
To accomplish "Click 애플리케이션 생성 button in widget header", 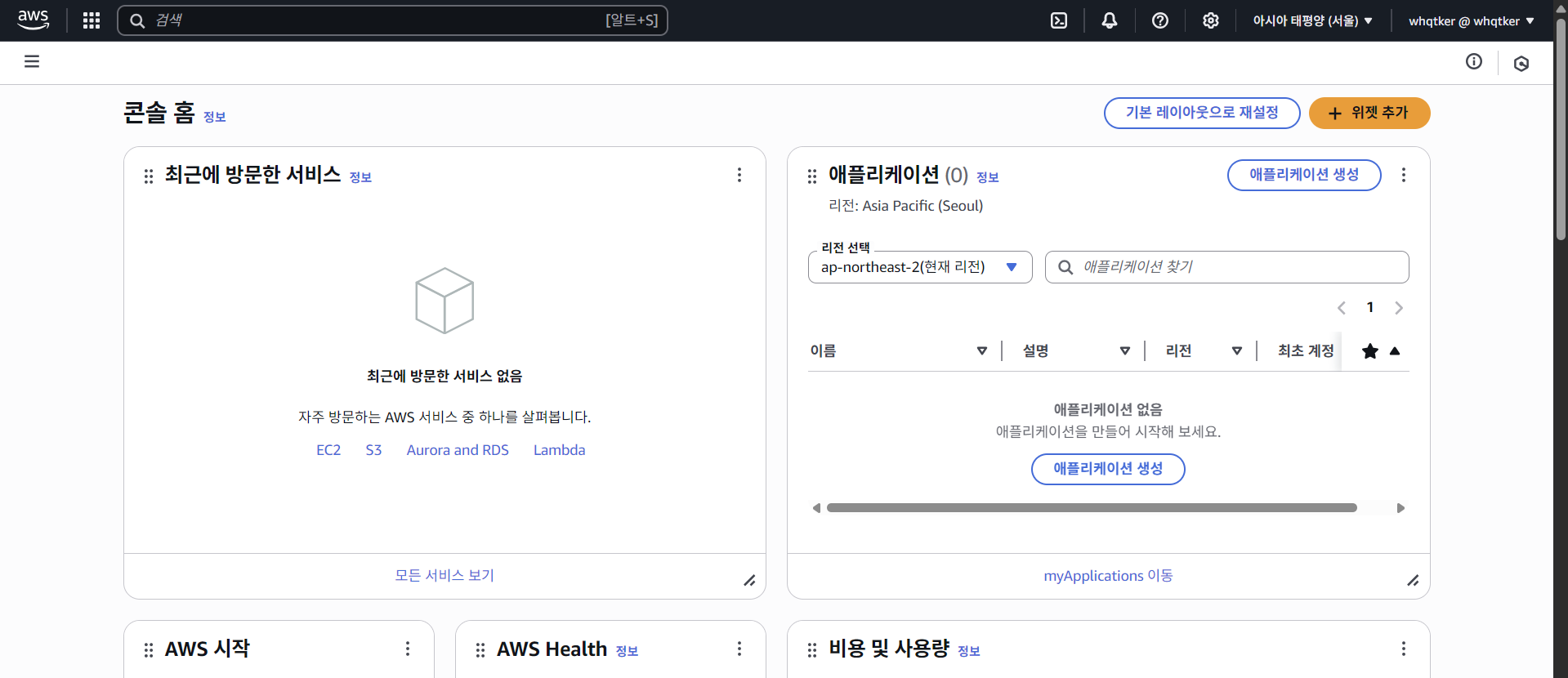I will pyautogui.click(x=1304, y=175).
